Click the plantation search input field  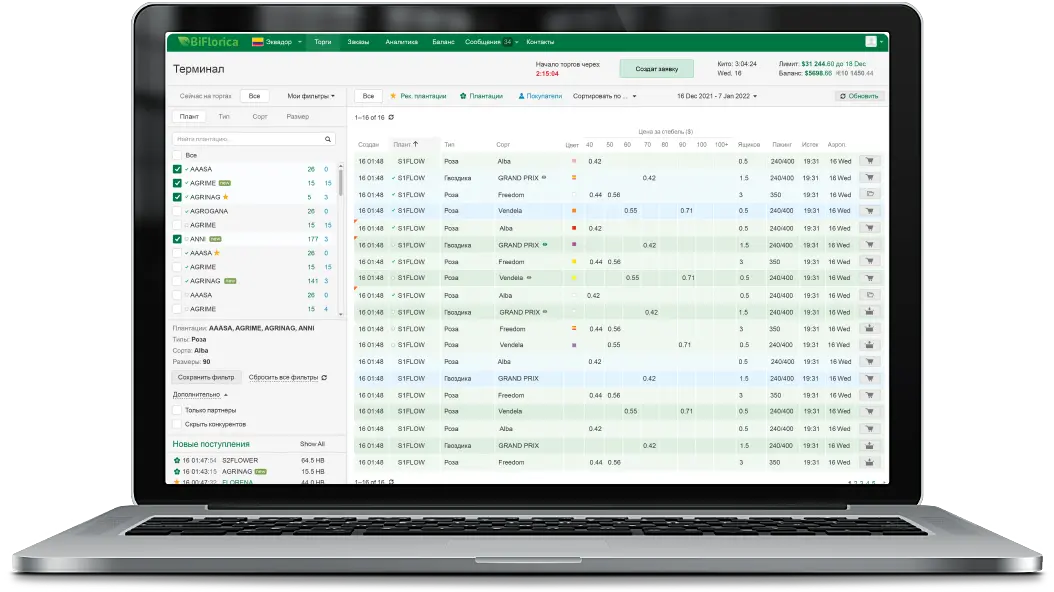click(246, 139)
